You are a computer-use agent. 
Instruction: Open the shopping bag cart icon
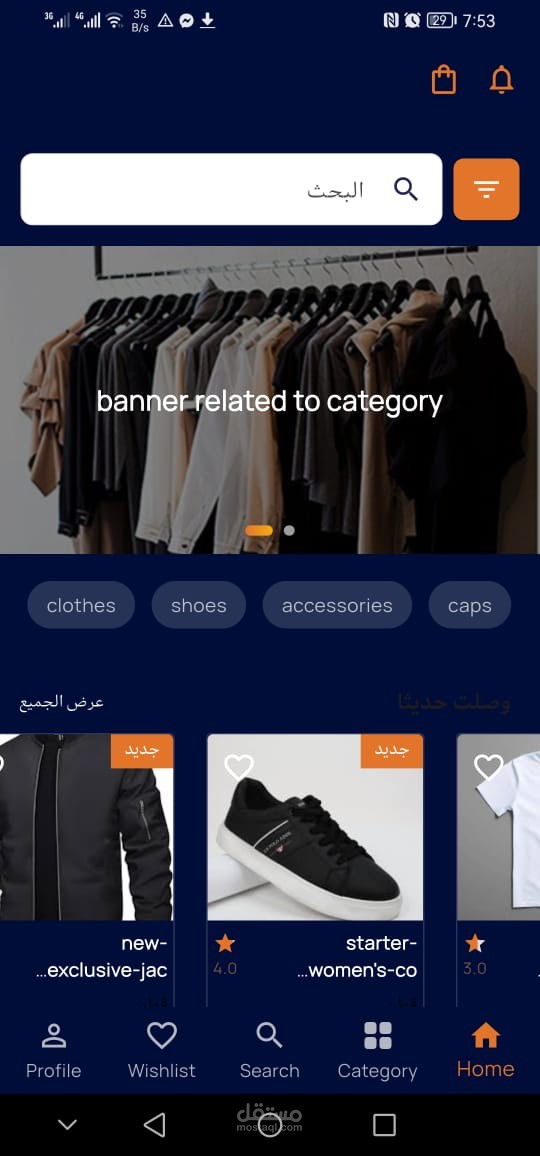pos(443,80)
